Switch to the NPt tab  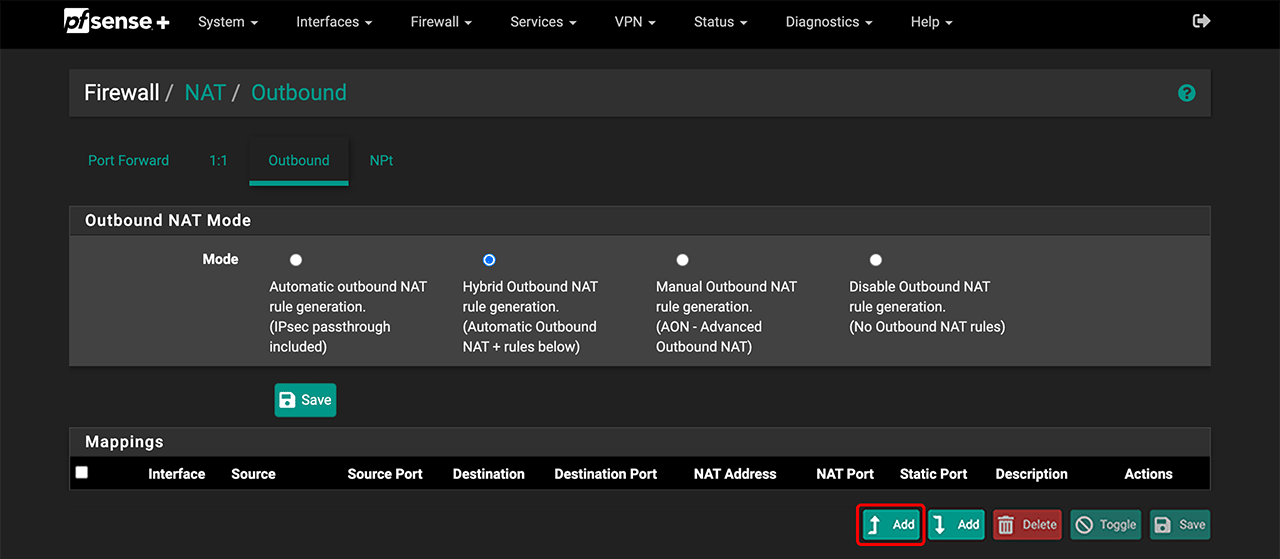tap(381, 160)
